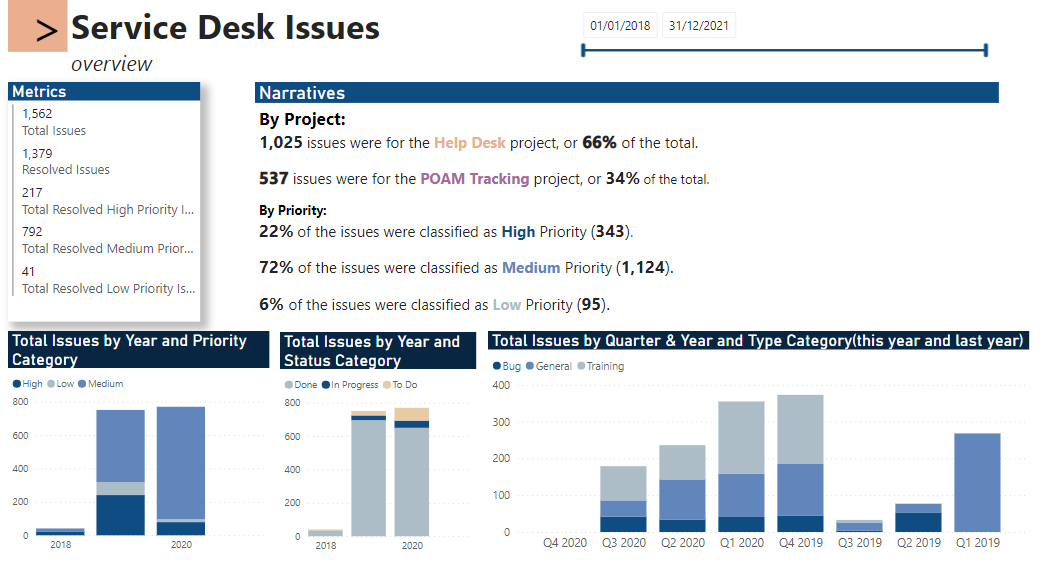Image resolution: width=1044 pixels, height=576 pixels.
Task: Click the Medium priority legend item
Action: (x=105, y=384)
